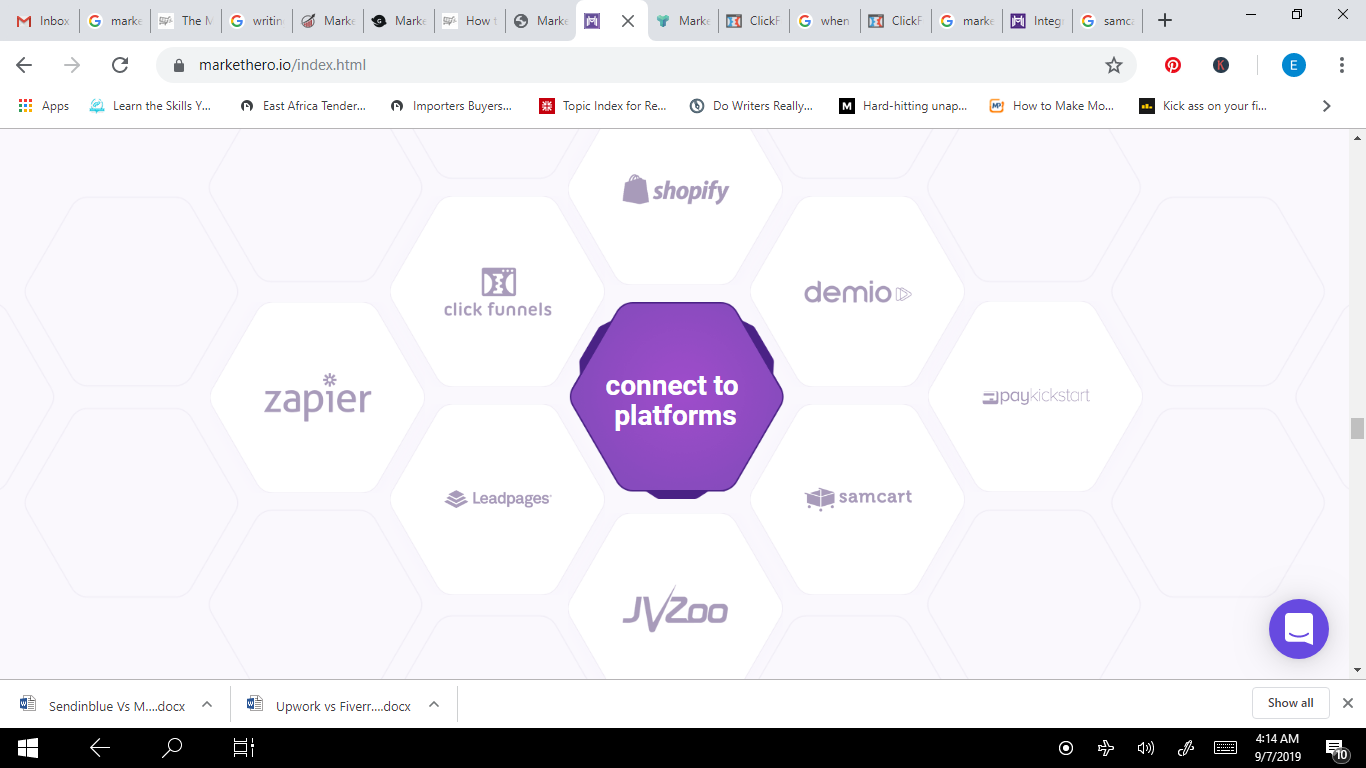Screen dimensions: 1366x768
Task: Choose the Zapier logo hexagon
Action: (318, 397)
